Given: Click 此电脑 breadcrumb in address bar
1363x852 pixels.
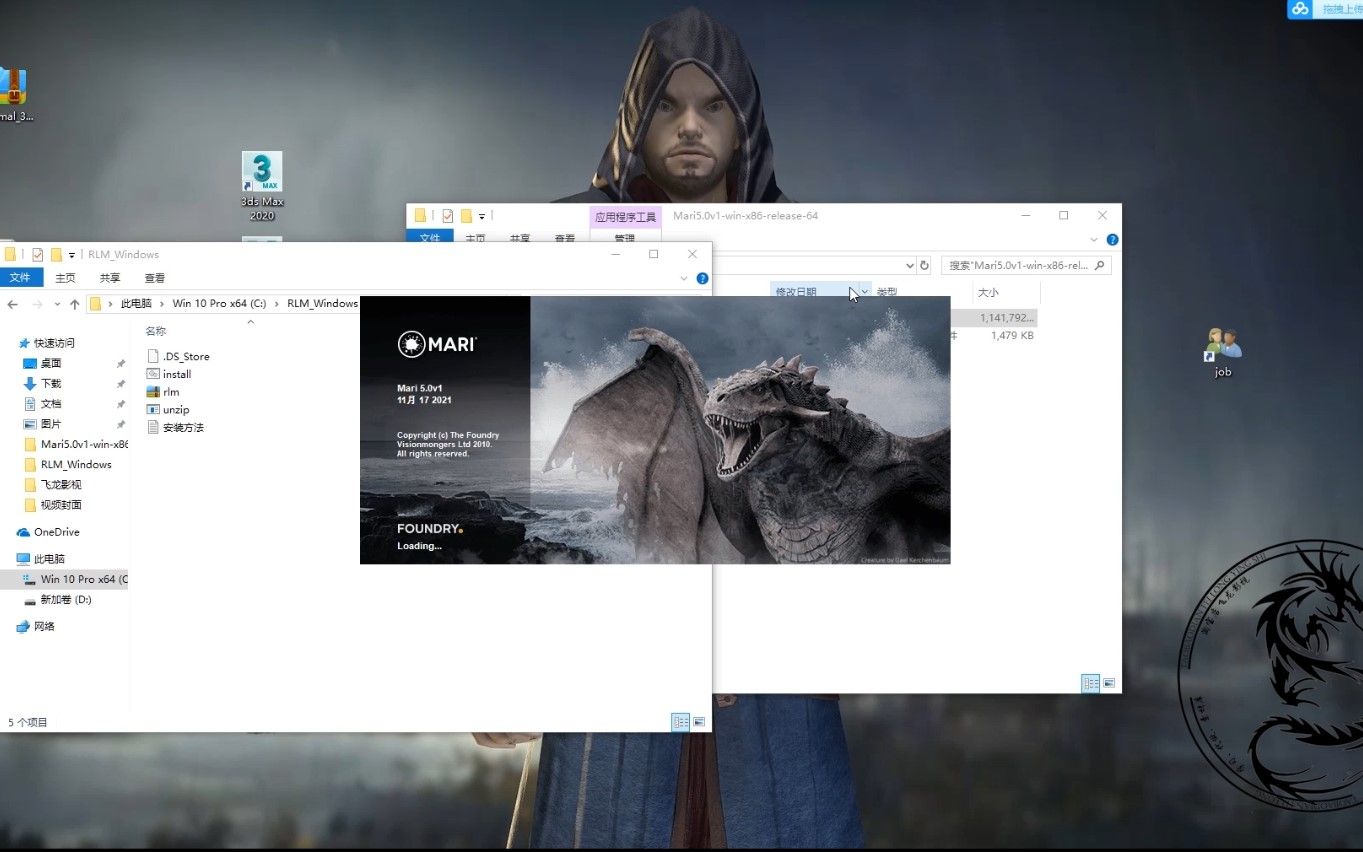Looking at the screenshot, I should pyautogui.click(x=136, y=304).
